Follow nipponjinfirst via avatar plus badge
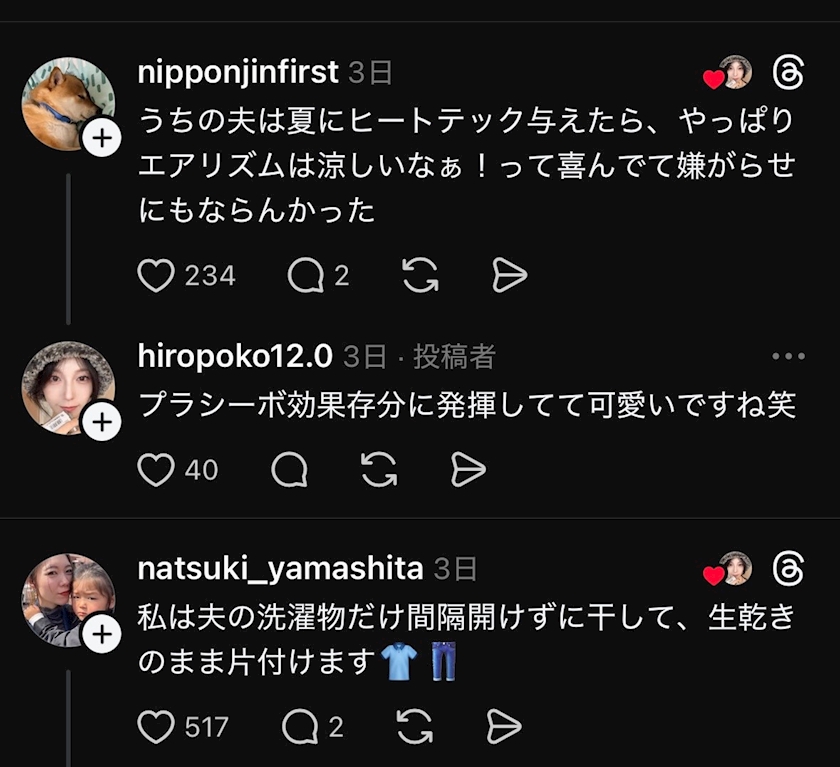 [101, 139]
